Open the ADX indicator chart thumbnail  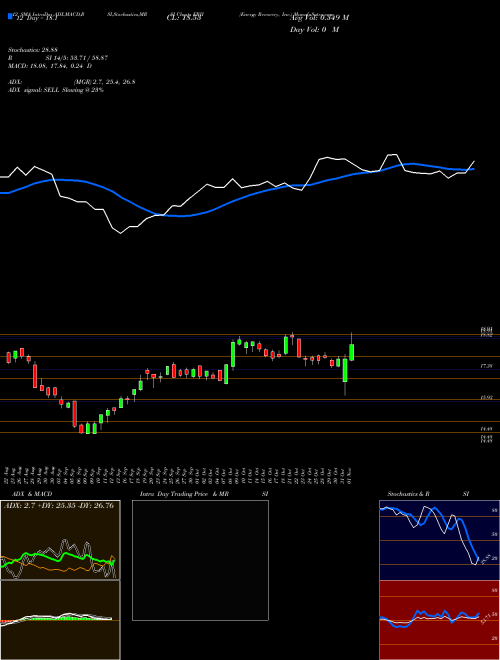point(60,540)
